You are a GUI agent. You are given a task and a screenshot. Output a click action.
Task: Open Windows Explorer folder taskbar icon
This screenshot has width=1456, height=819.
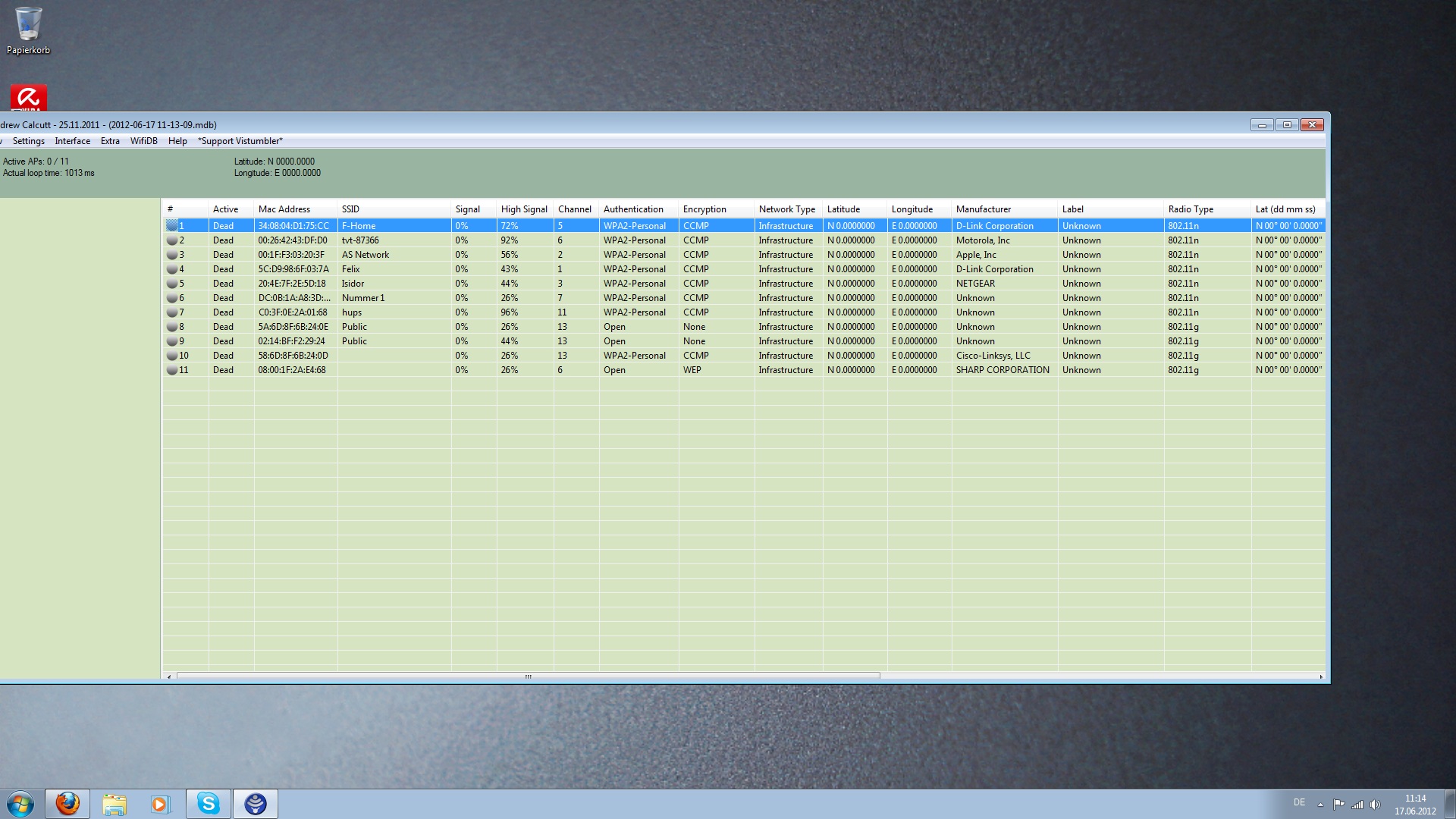[115, 804]
